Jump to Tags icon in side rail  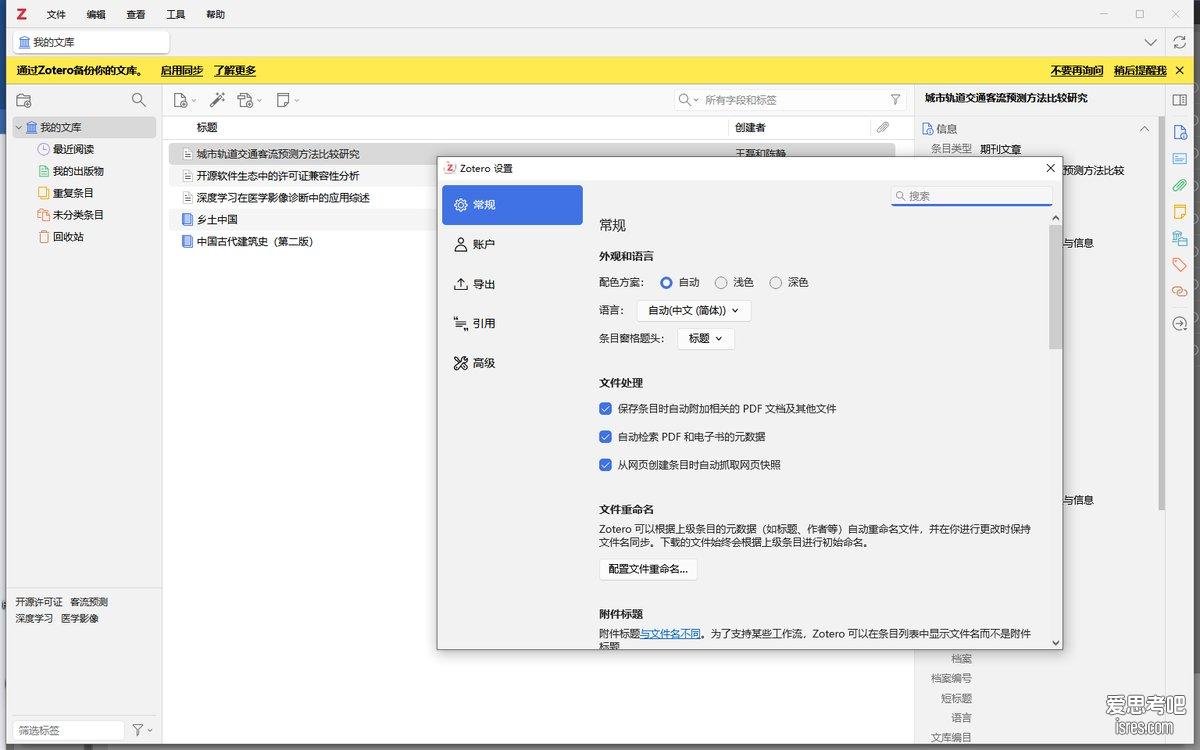(x=1180, y=265)
